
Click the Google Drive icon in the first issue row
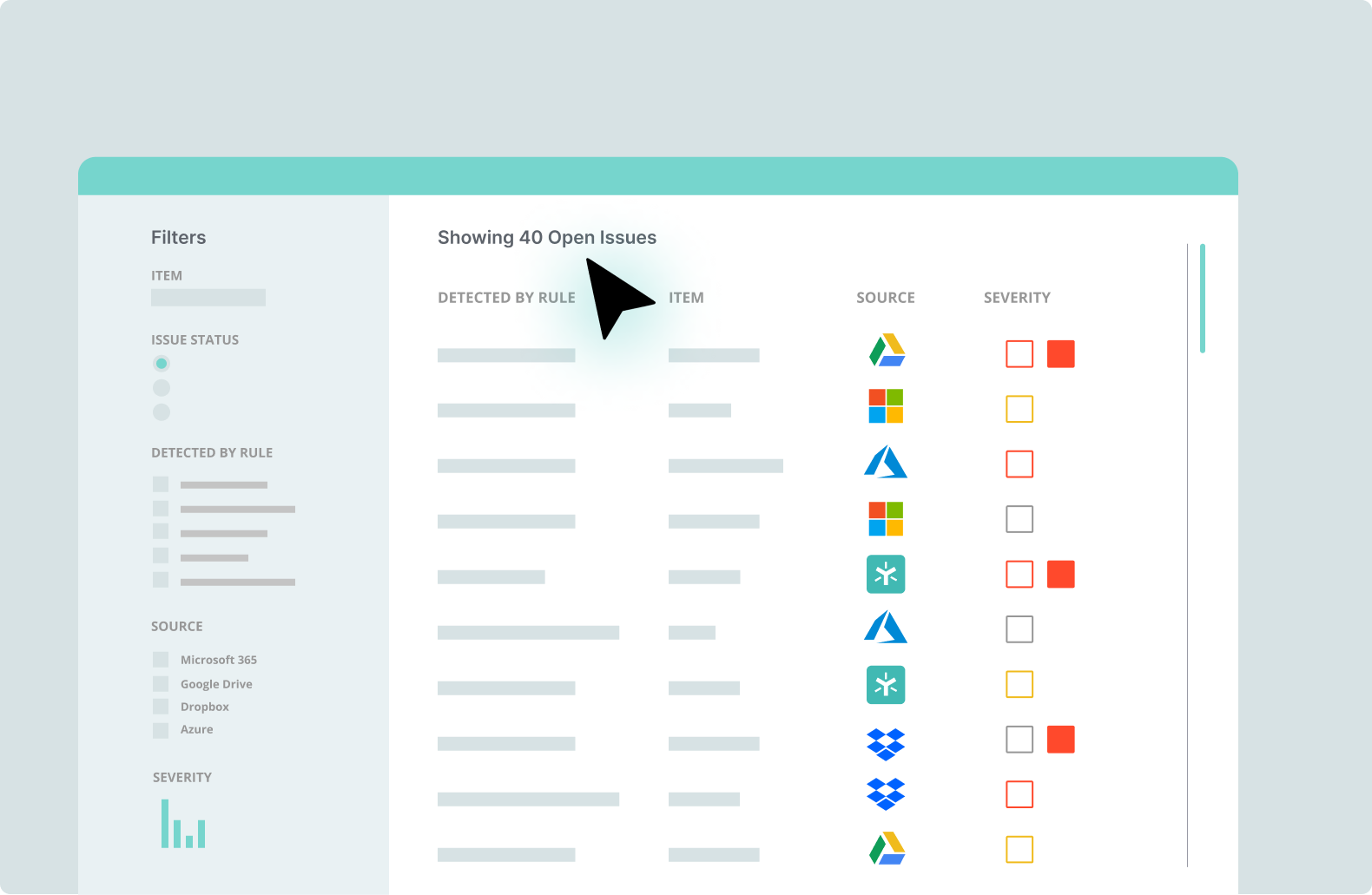(x=887, y=351)
